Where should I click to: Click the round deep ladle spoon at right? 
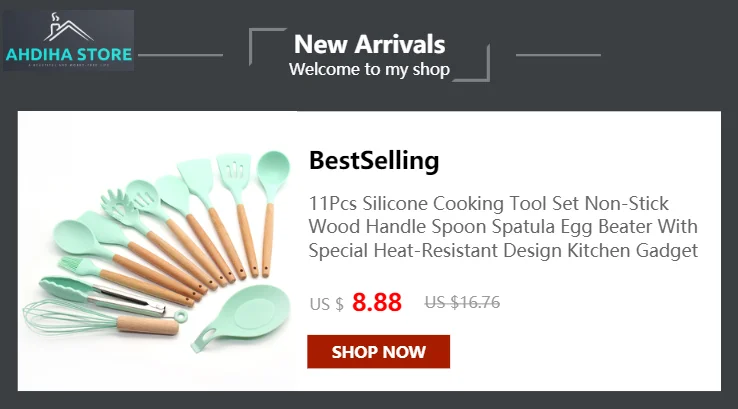pos(271,212)
